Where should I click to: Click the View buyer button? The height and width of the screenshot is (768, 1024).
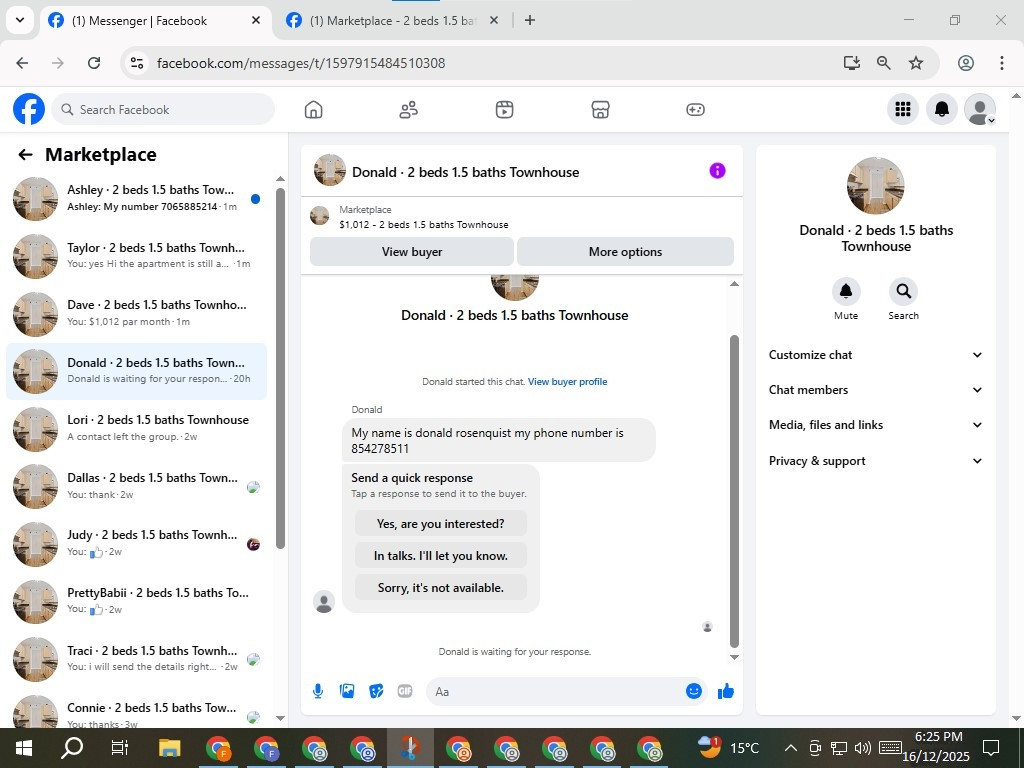[x=412, y=251]
